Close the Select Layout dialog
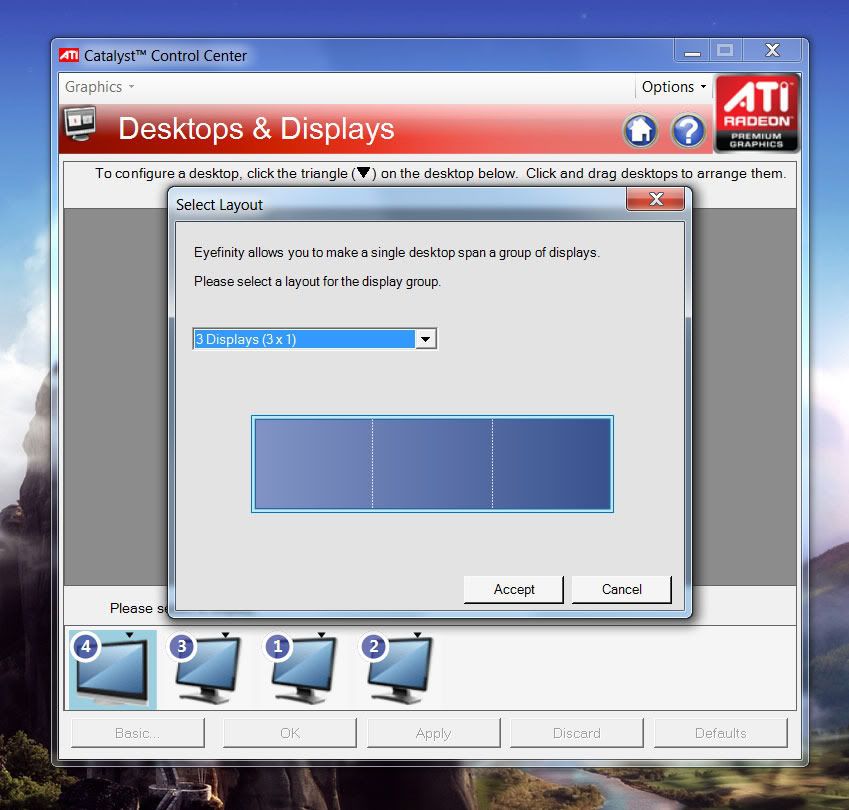The width and height of the screenshot is (849, 810). click(x=656, y=199)
